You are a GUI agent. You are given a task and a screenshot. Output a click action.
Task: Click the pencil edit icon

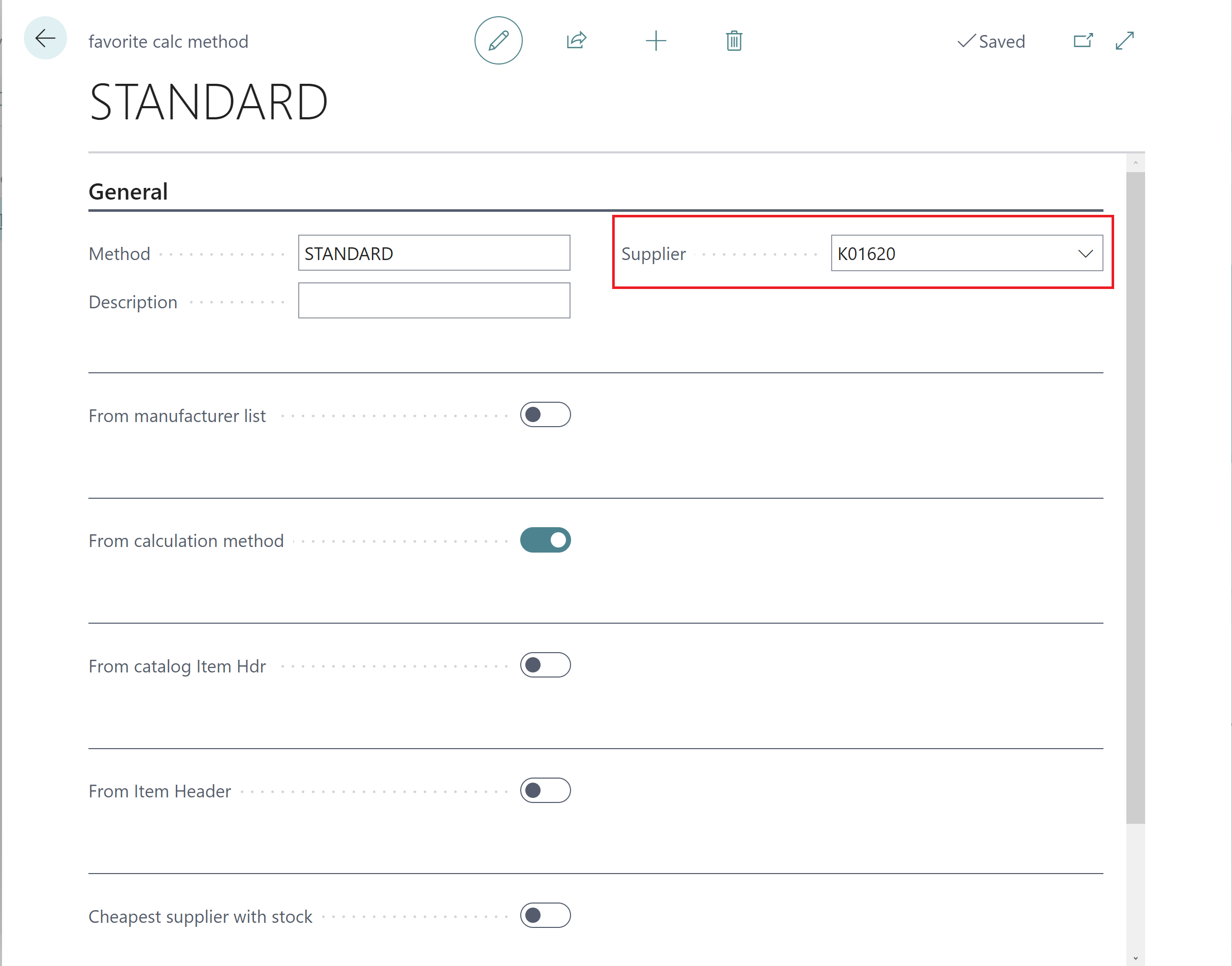point(498,41)
